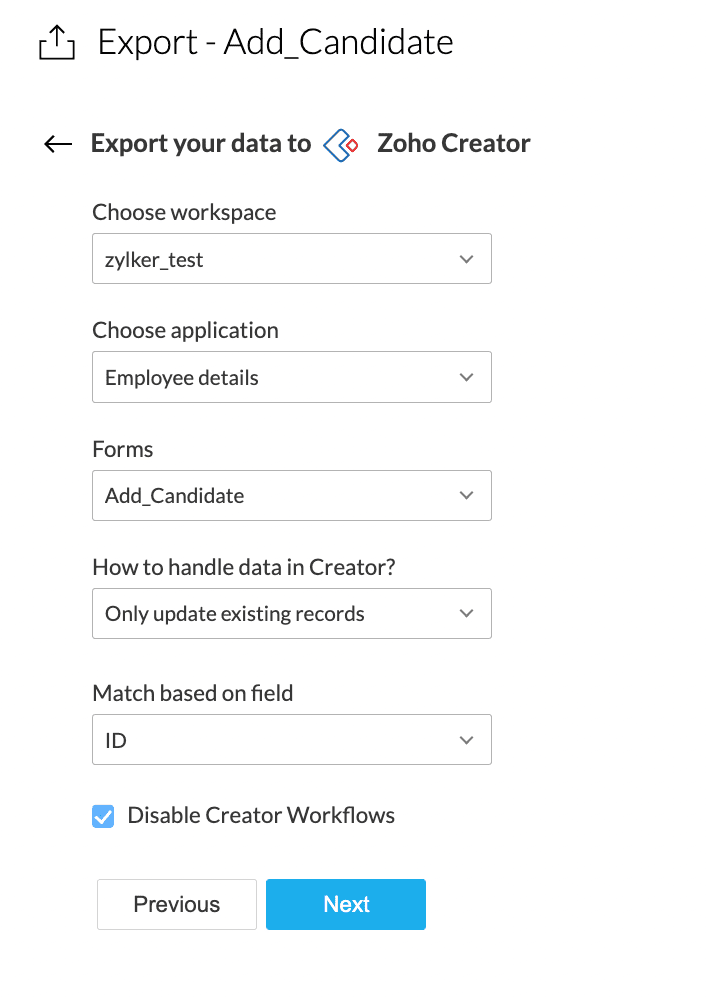
Task: Click the 'Forms' field label
Action: pyautogui.click(x=123, y=449)
